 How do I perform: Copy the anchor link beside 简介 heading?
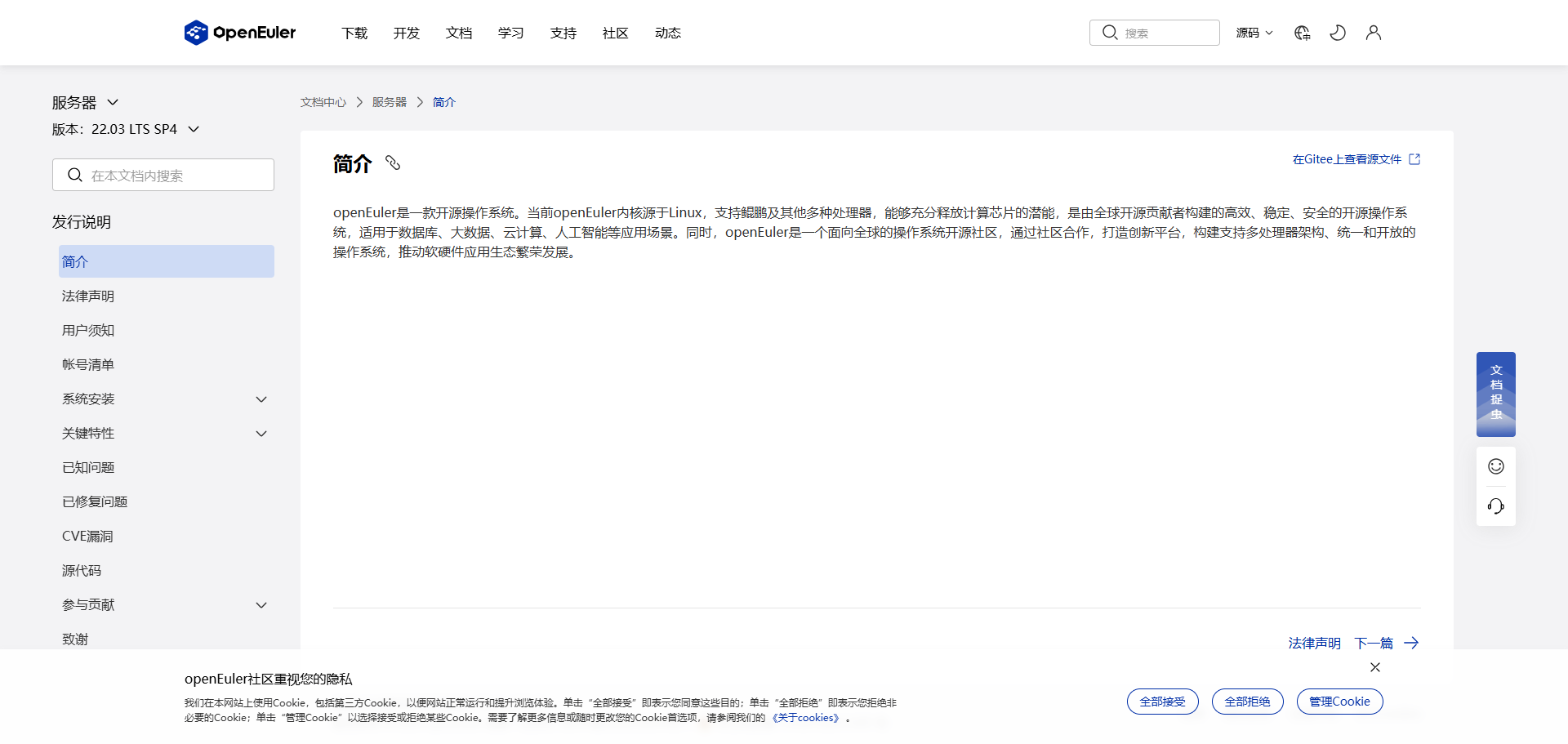click(393, 163)
